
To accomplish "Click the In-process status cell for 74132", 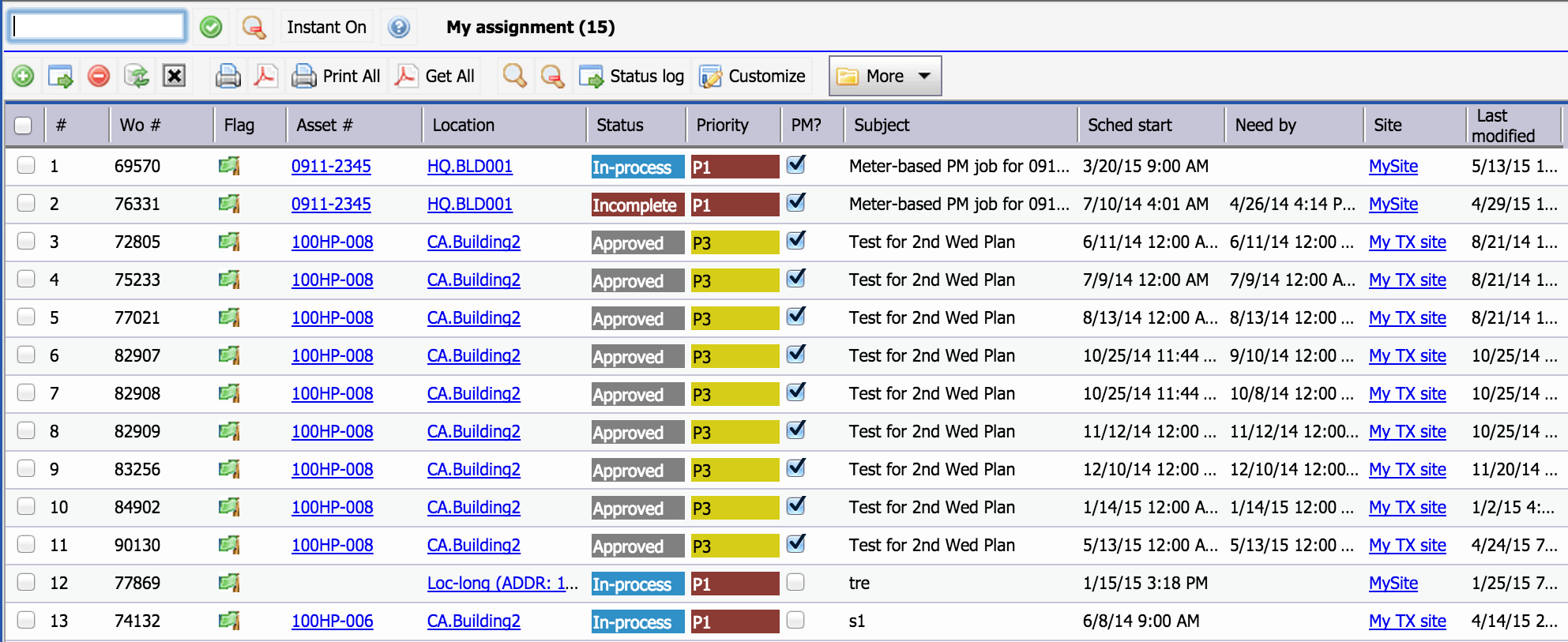I will (637, 621).
